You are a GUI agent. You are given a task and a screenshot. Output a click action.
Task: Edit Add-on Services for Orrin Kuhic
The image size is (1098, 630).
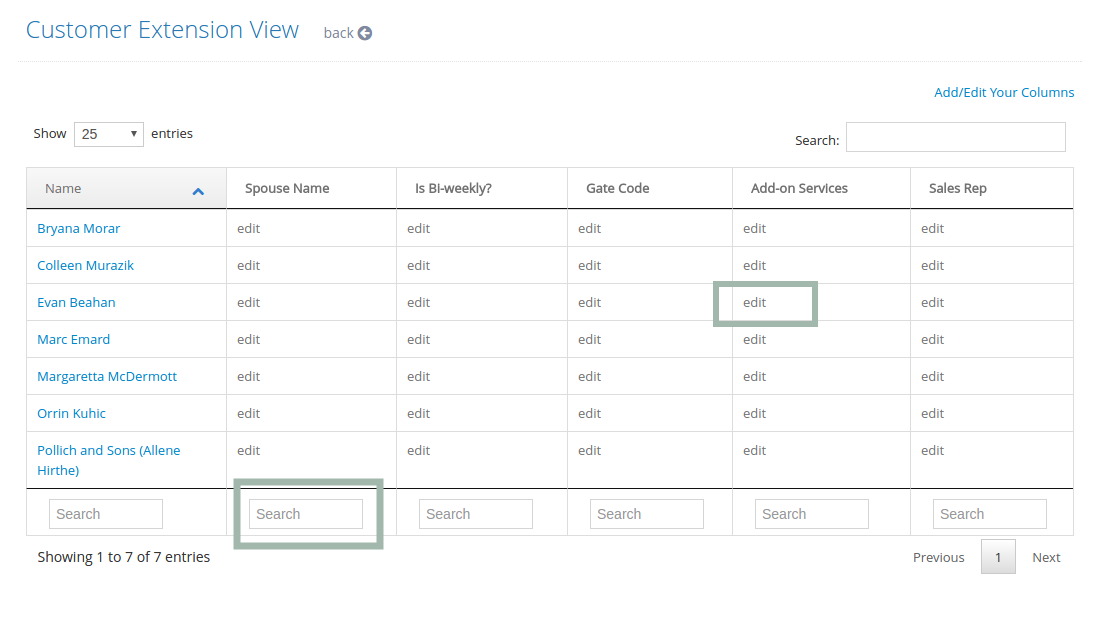[754, 414]
